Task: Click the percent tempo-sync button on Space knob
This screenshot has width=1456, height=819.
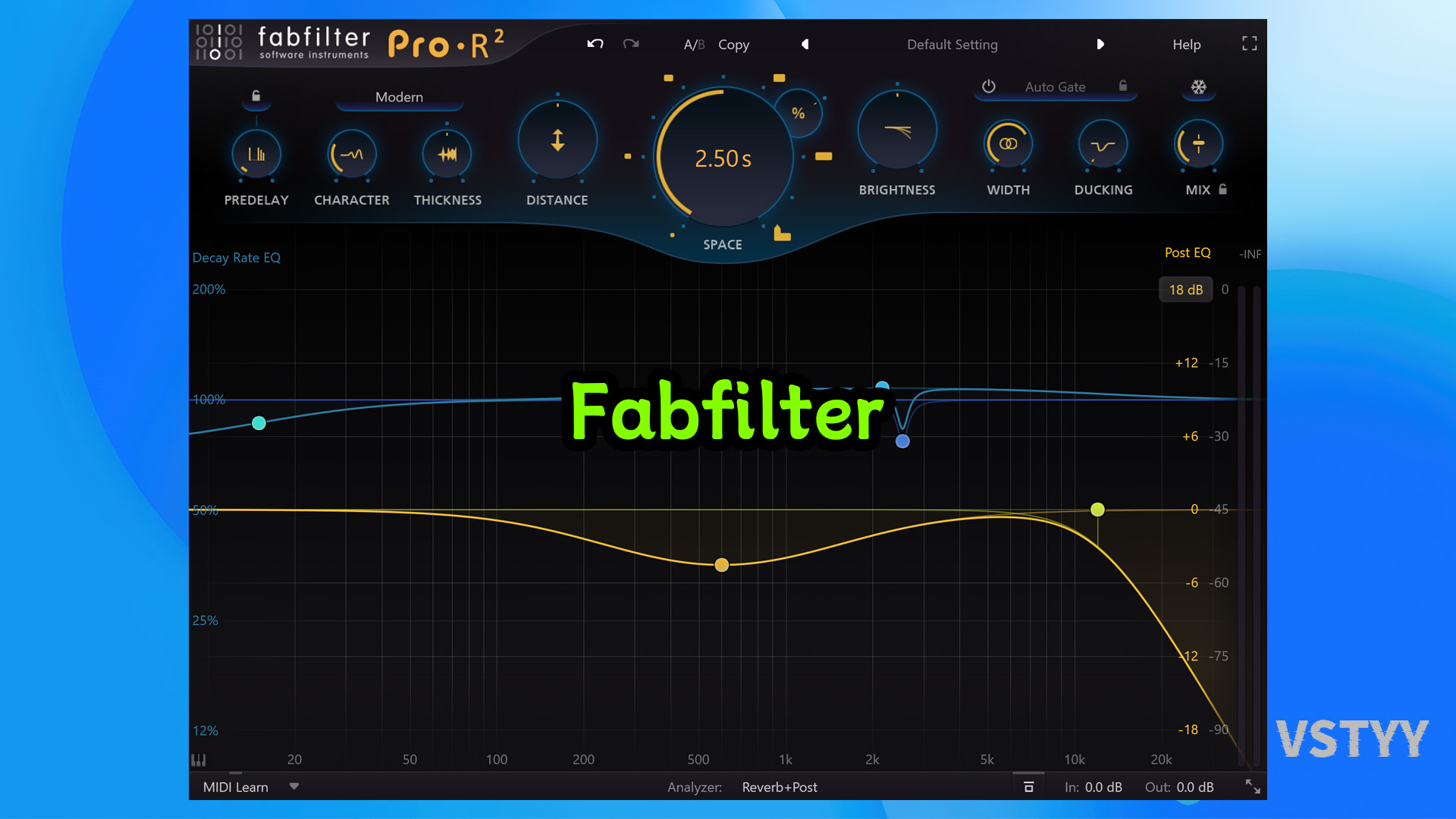Action: point(798,114)
